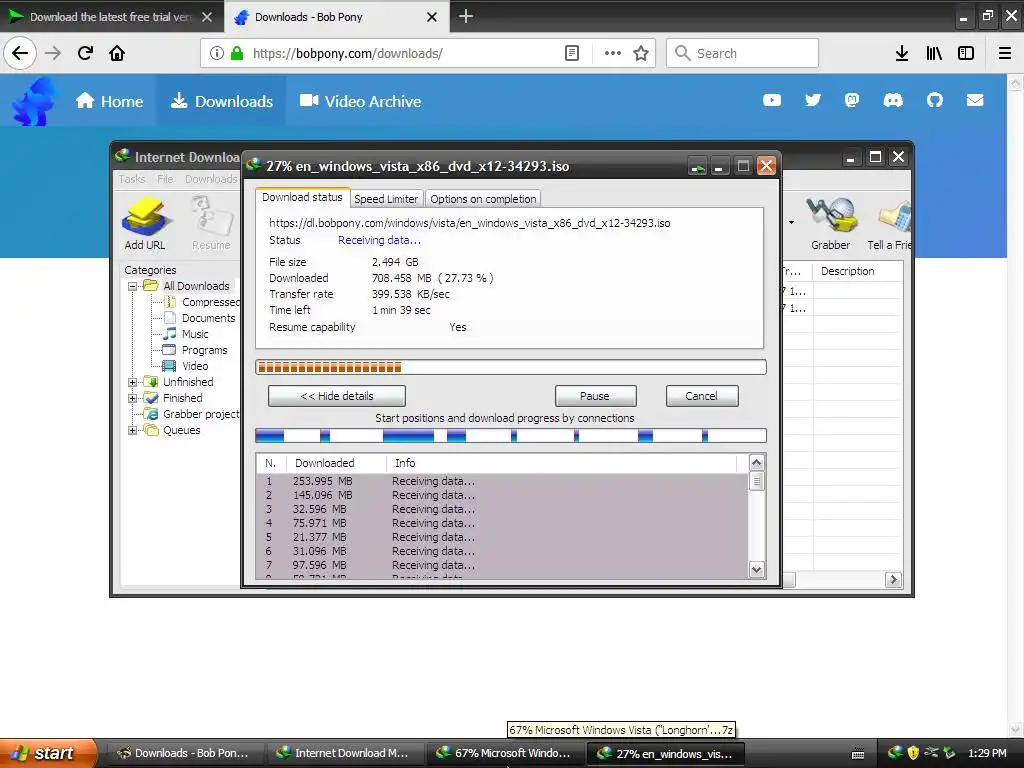This screenshot has width=1024, height=768.
Task: Click the Firefox Search input field
Action: 743,53
